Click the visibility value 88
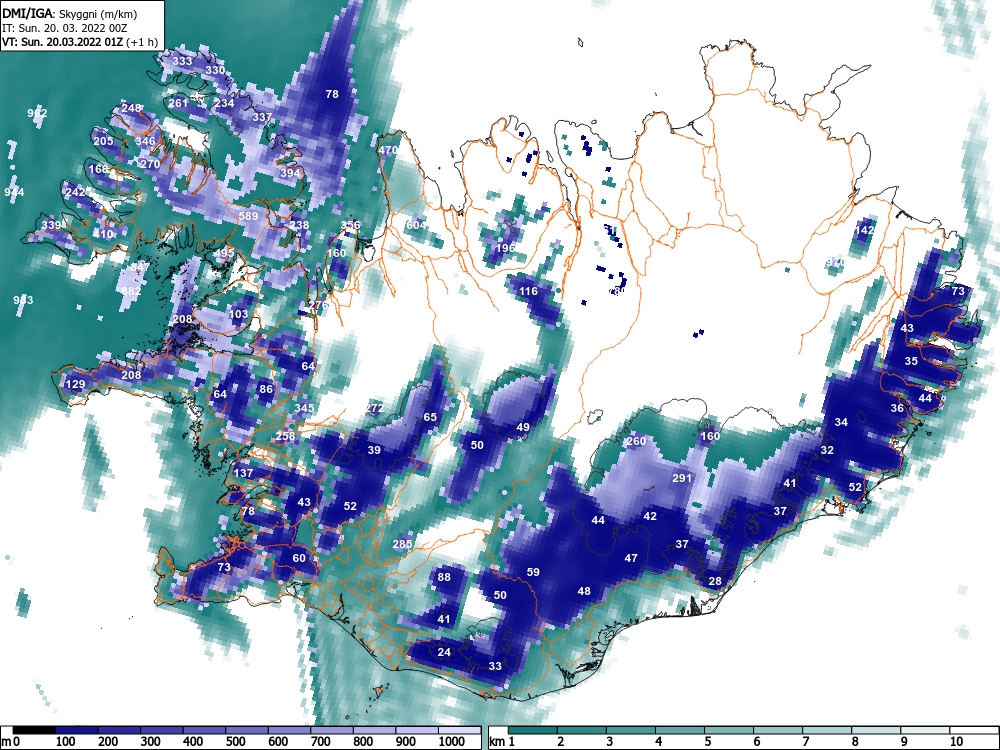The height and width of the screenshot is (750, 1000). (444, 577)
